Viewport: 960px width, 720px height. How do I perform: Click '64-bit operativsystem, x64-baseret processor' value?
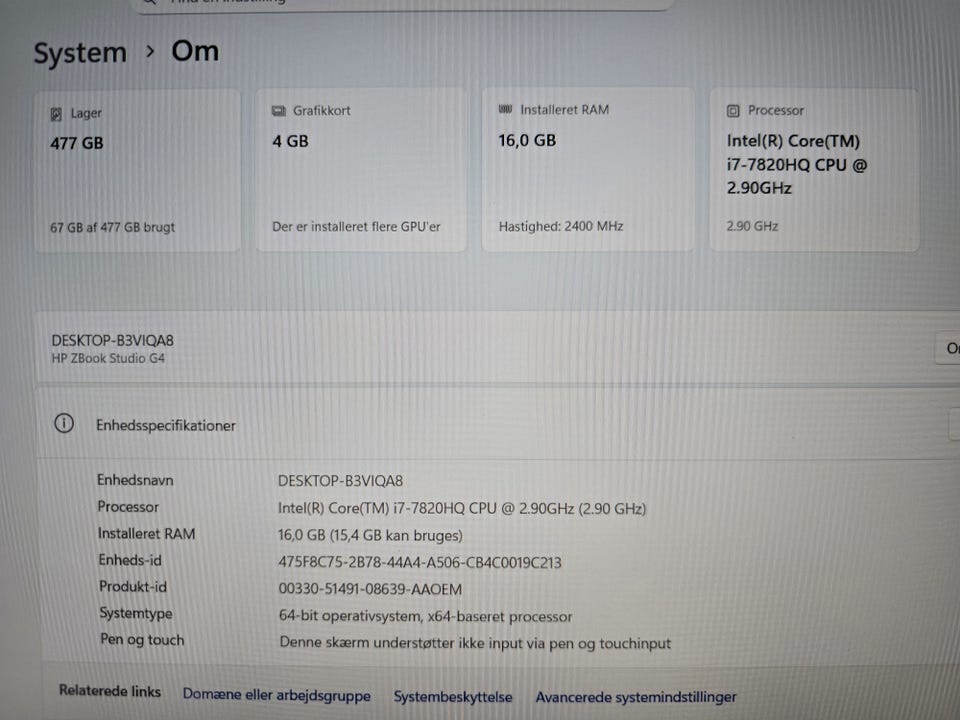pyautogui.click(x=426, y=616)
